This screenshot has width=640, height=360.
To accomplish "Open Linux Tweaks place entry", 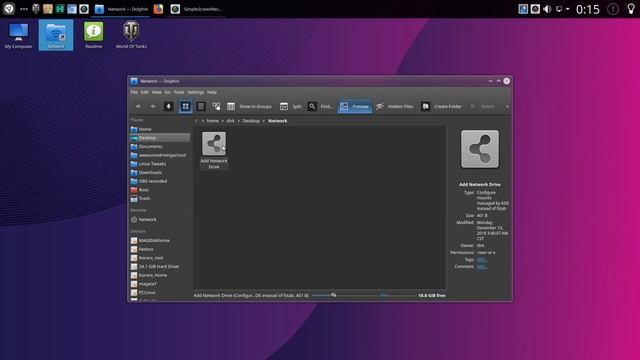I will coord(160,164).
